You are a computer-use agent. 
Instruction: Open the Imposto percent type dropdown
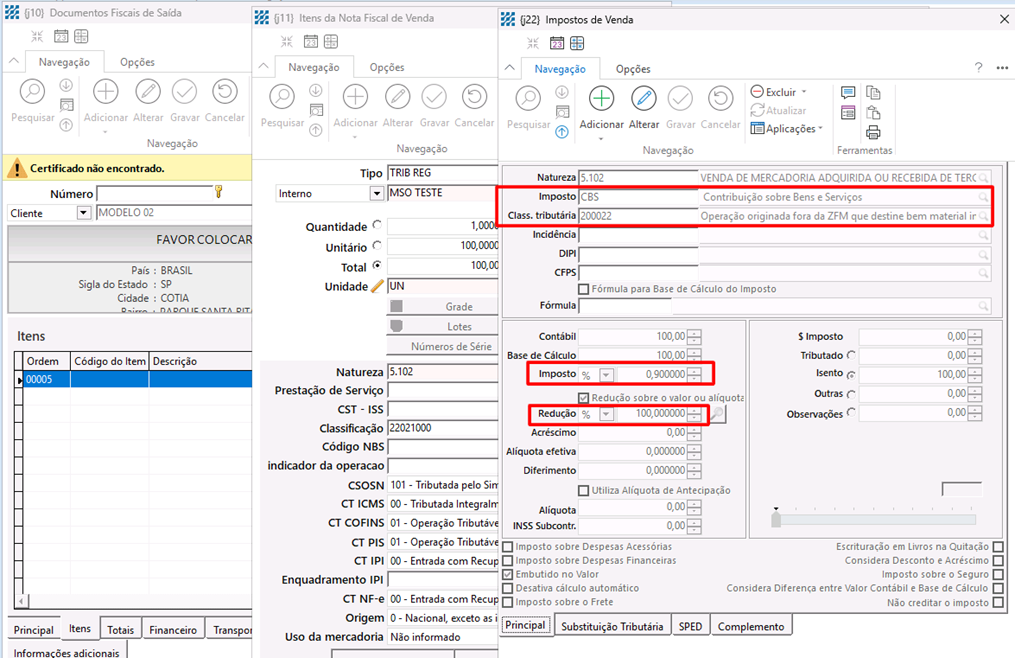point(606,374)
